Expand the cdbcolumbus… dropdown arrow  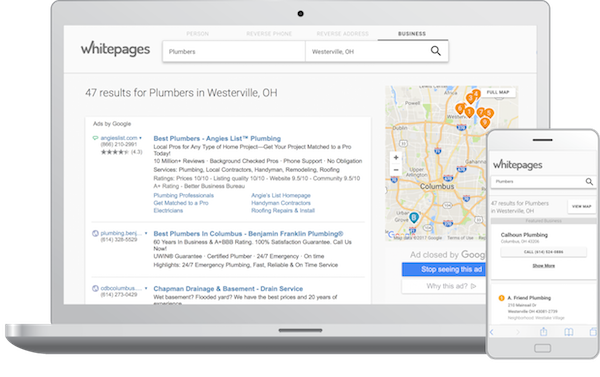tap(146, 288)
